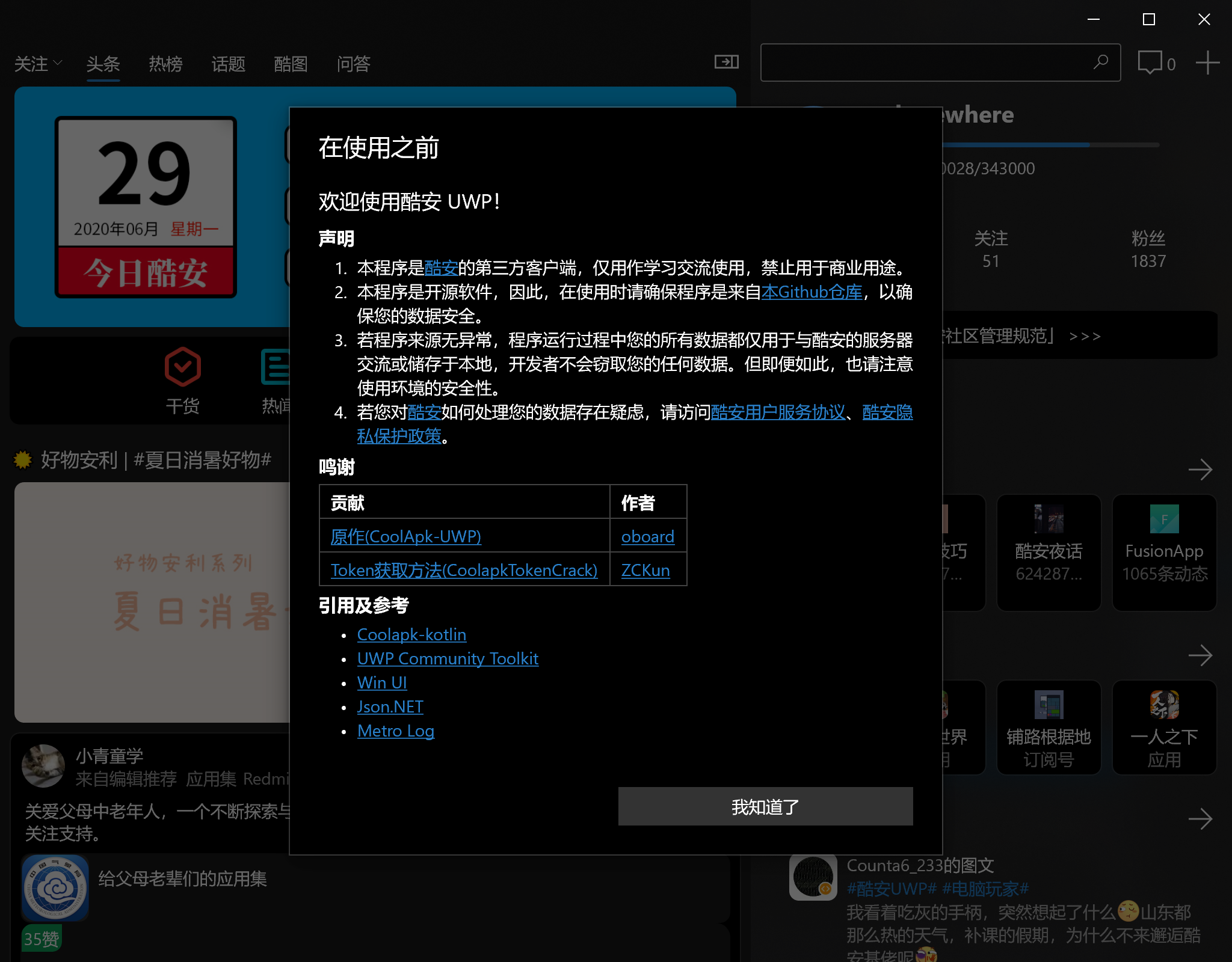Open 酷安夜话 topic tile
Viewport: 1232px width, 962px height.
coord(1049,552)
